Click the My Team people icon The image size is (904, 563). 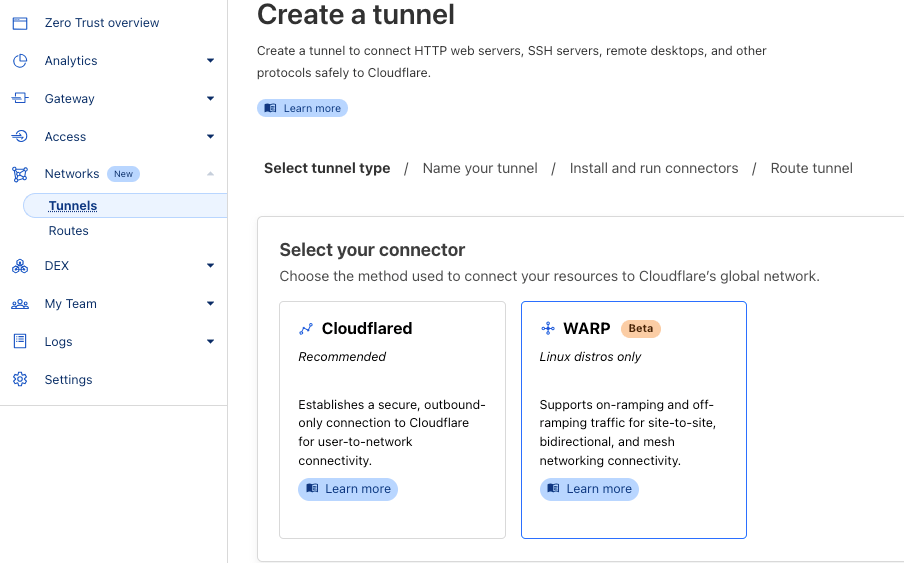tap(20, 304)
